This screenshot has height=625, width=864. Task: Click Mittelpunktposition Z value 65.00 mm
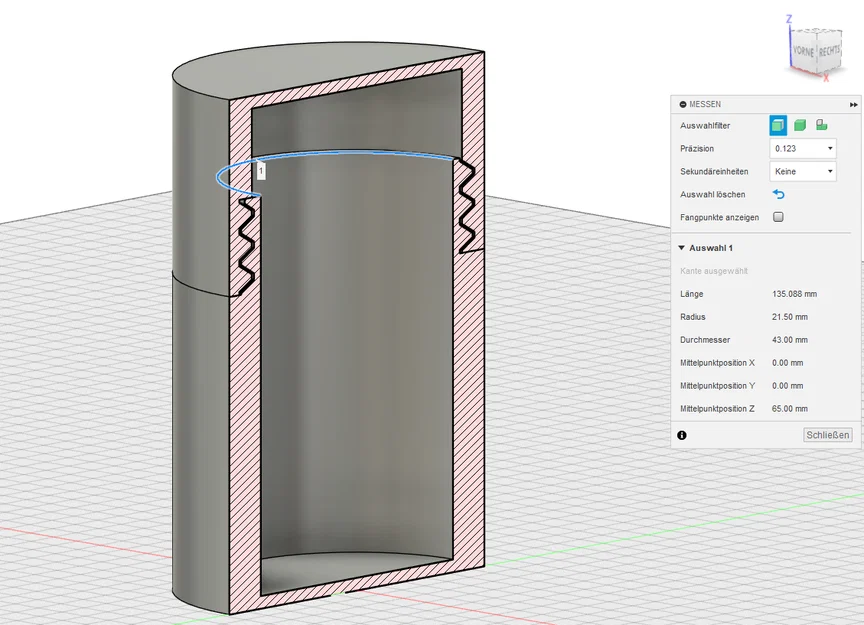(790, 409)
